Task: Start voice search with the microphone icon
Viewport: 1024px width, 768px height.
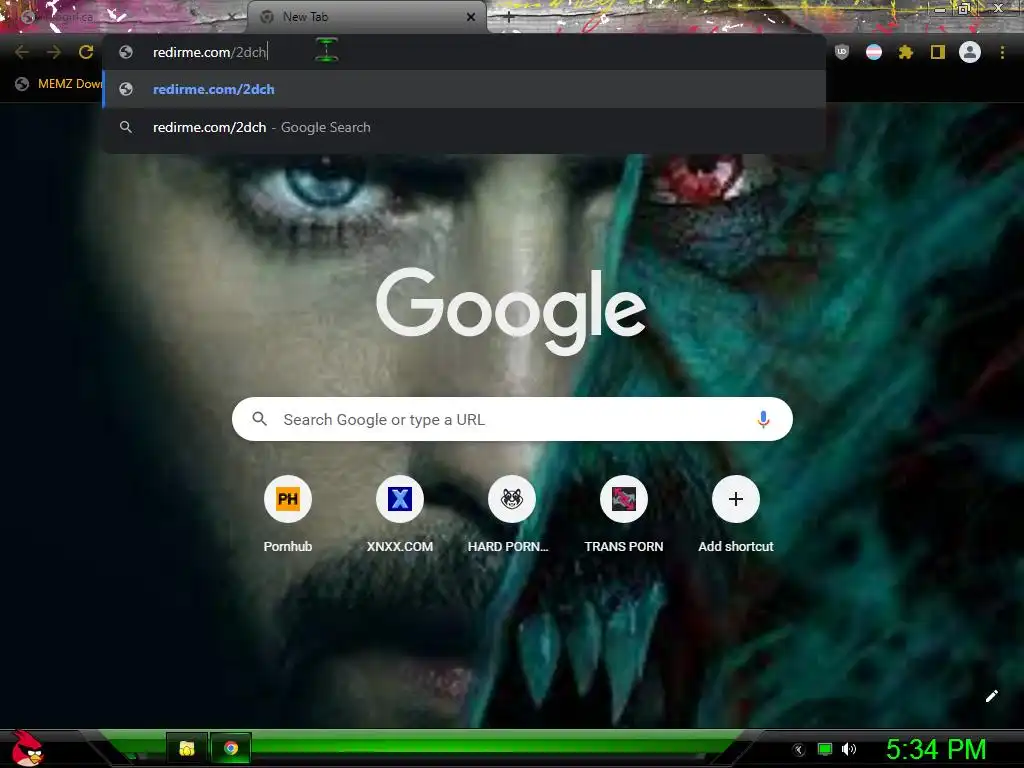Action: click(x=763, y=419)
